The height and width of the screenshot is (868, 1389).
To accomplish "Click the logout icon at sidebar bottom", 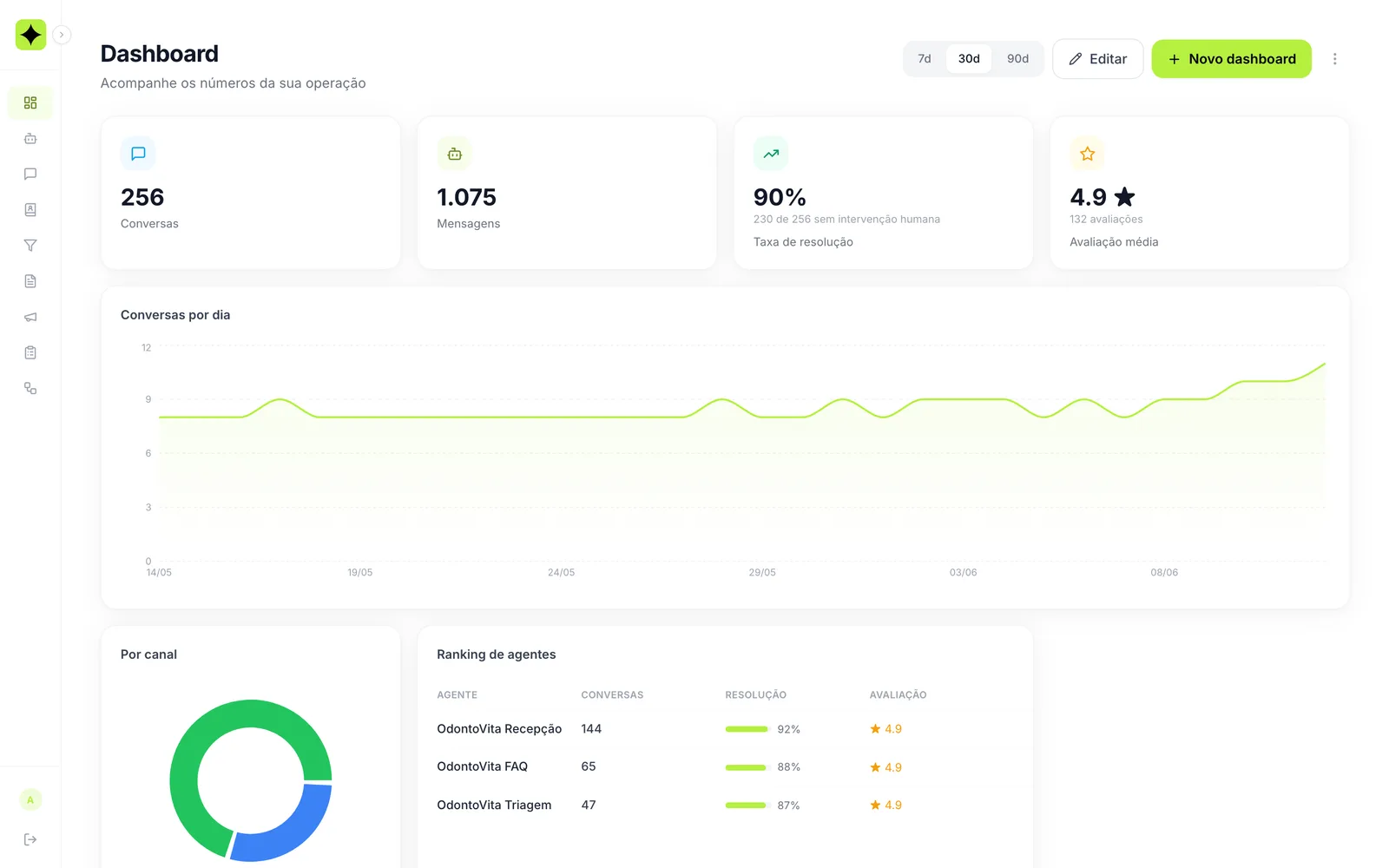I will pos(30,839).
